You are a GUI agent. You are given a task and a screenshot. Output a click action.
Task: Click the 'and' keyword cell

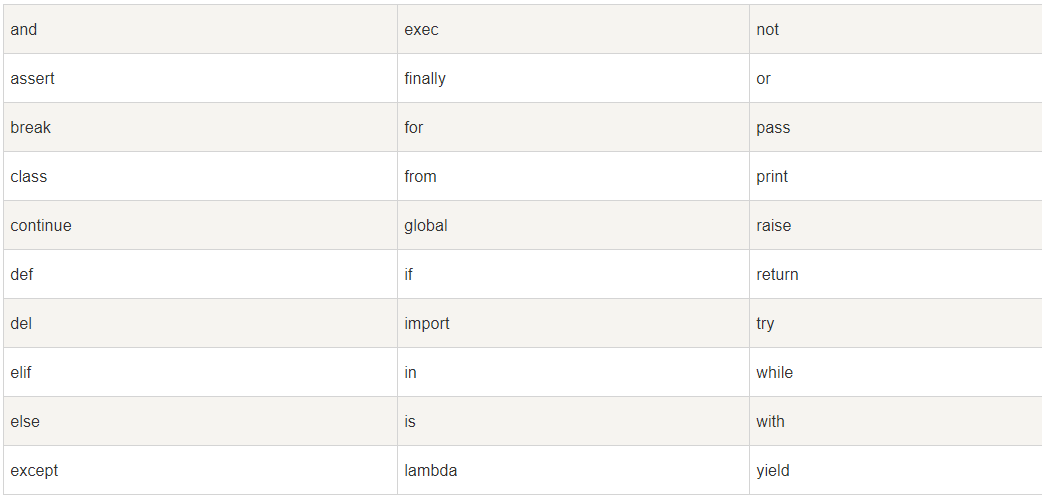[x=24, y=30]
